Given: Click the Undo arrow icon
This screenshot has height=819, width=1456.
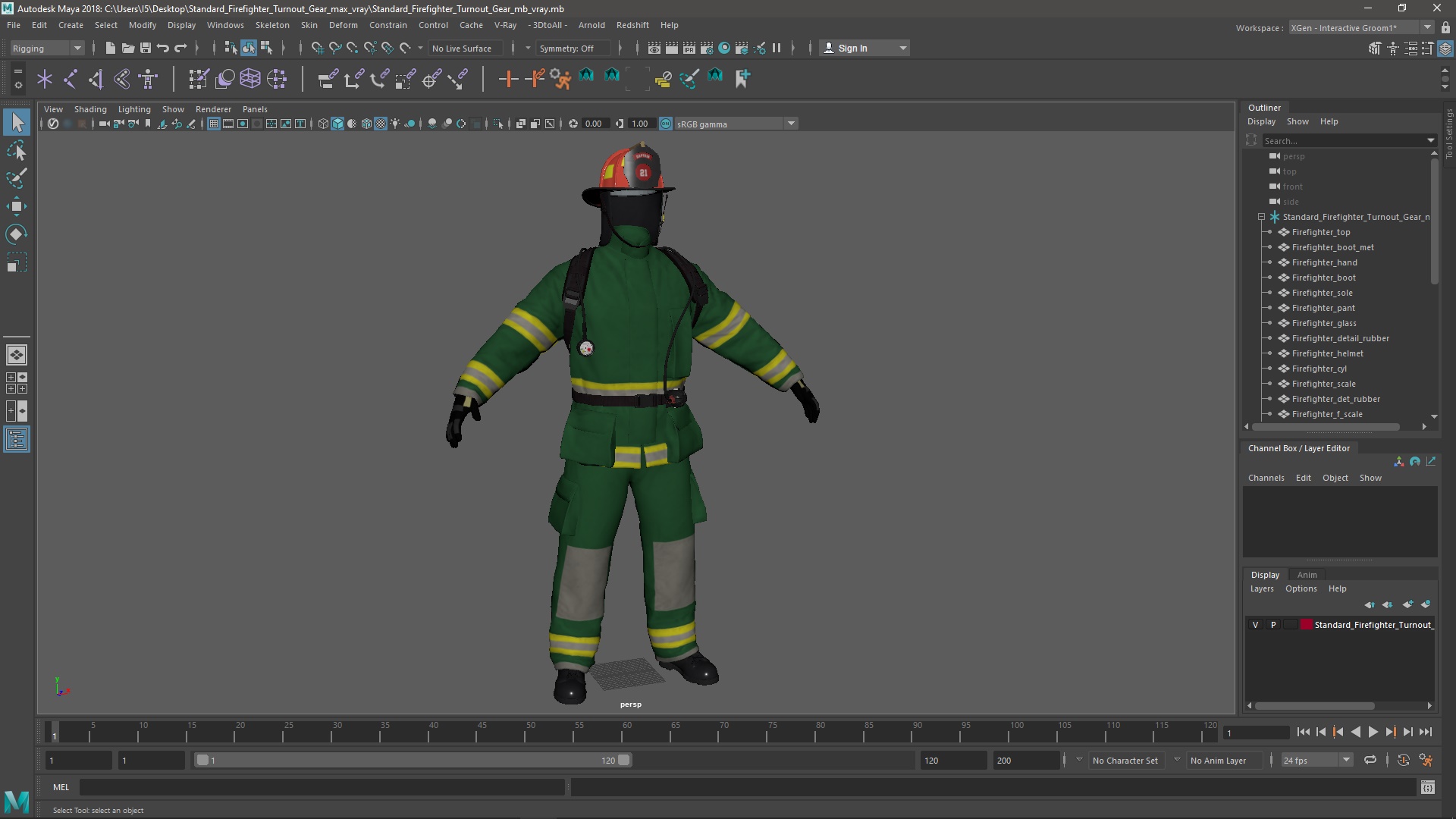Looking at the screenshot, I should [x=162, y=48].
